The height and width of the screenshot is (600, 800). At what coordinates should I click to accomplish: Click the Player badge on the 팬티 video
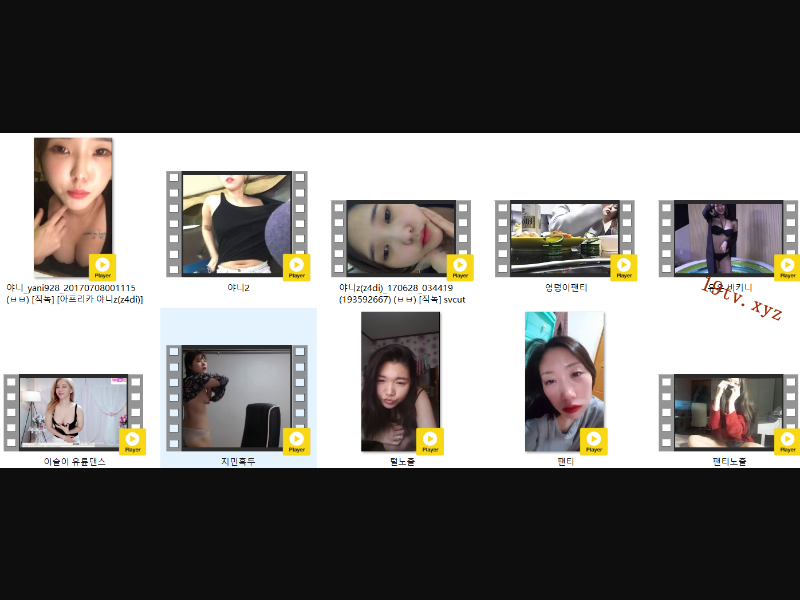593,441
